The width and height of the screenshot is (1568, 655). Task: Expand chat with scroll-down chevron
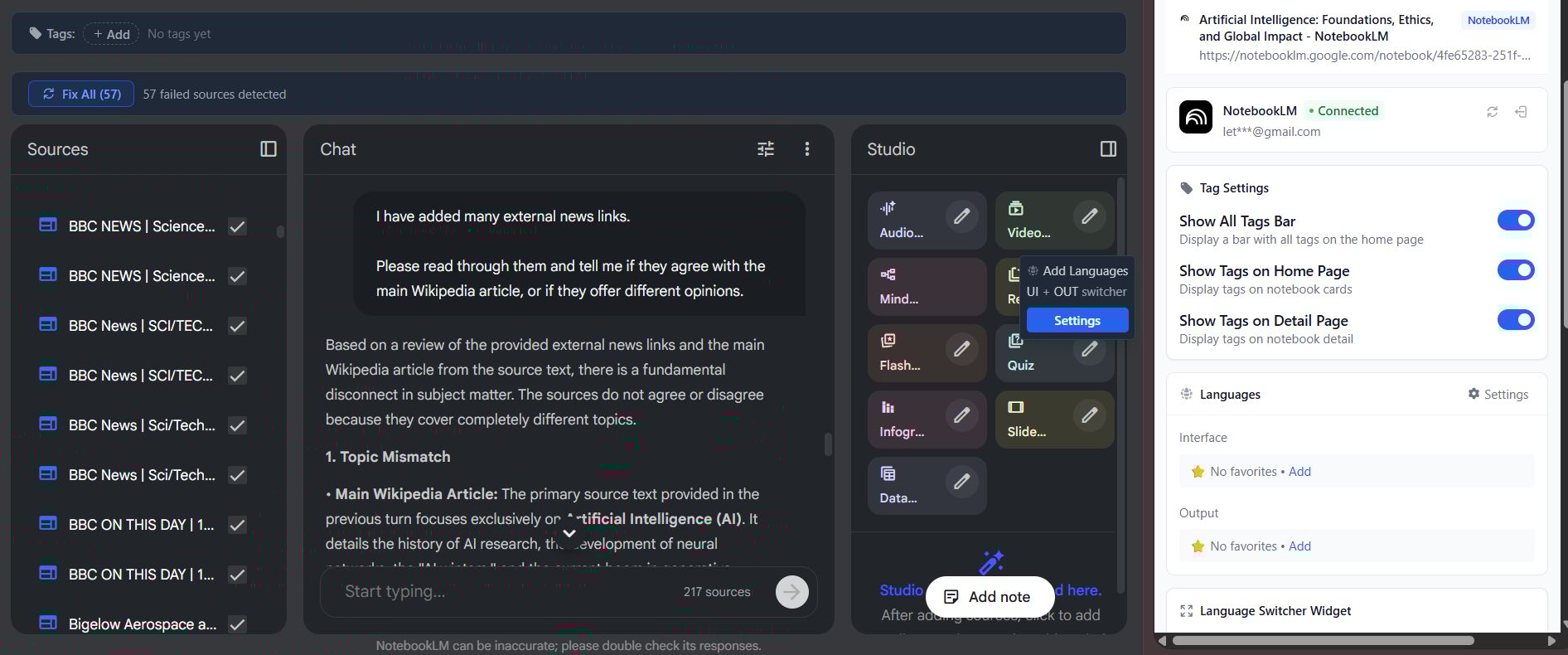569,533
